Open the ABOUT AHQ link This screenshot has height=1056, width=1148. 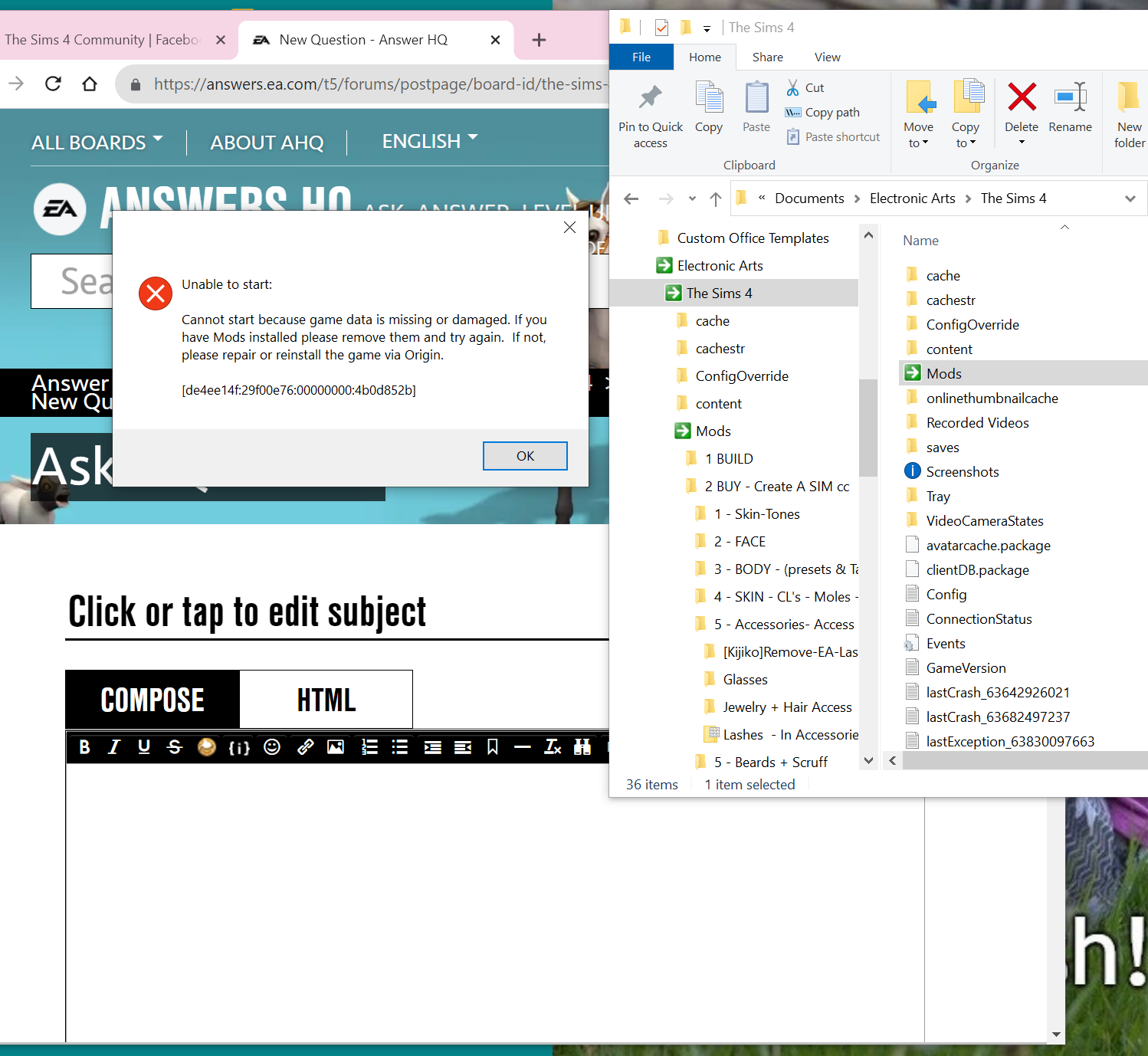click(267, 143)
